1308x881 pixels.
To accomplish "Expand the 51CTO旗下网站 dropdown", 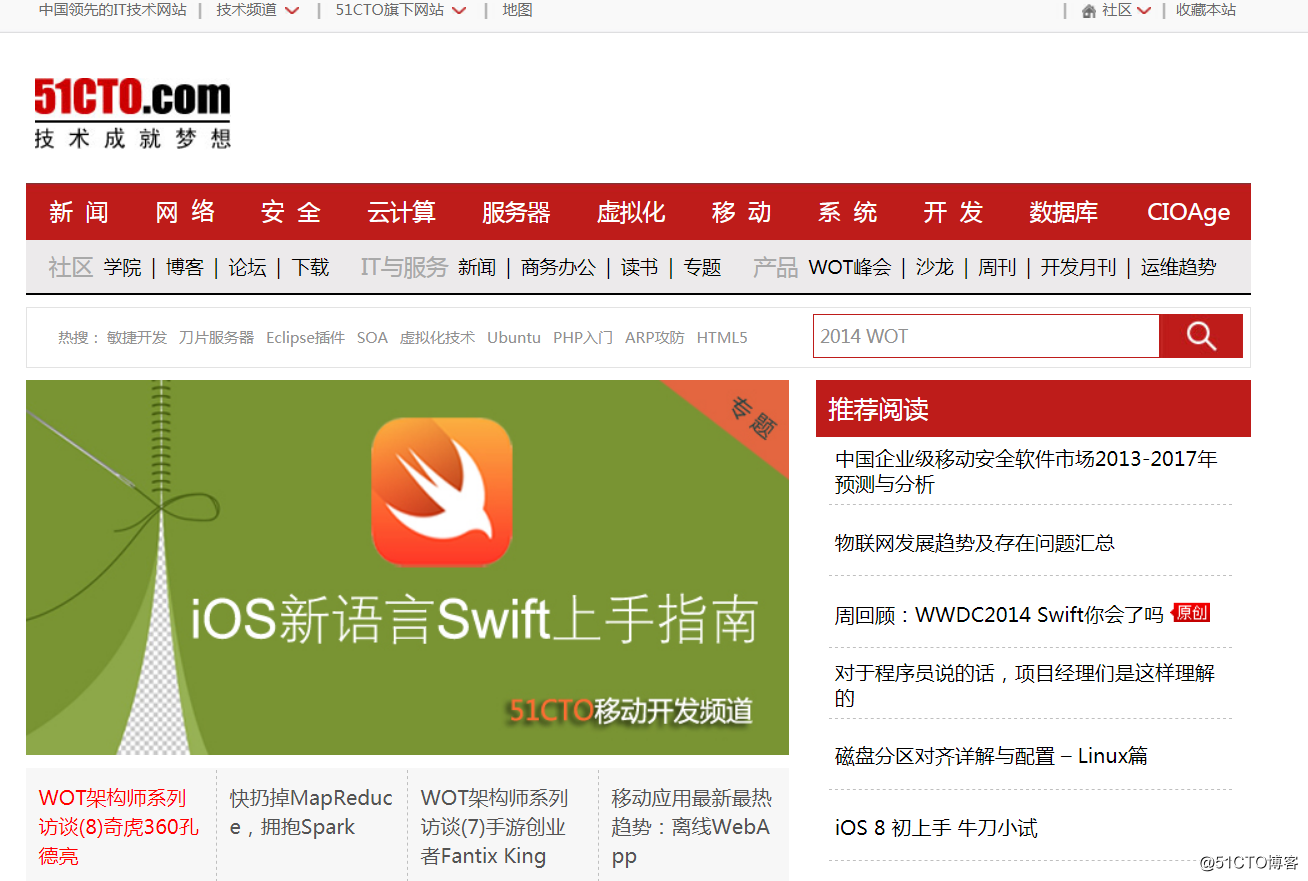I will 401,10.
